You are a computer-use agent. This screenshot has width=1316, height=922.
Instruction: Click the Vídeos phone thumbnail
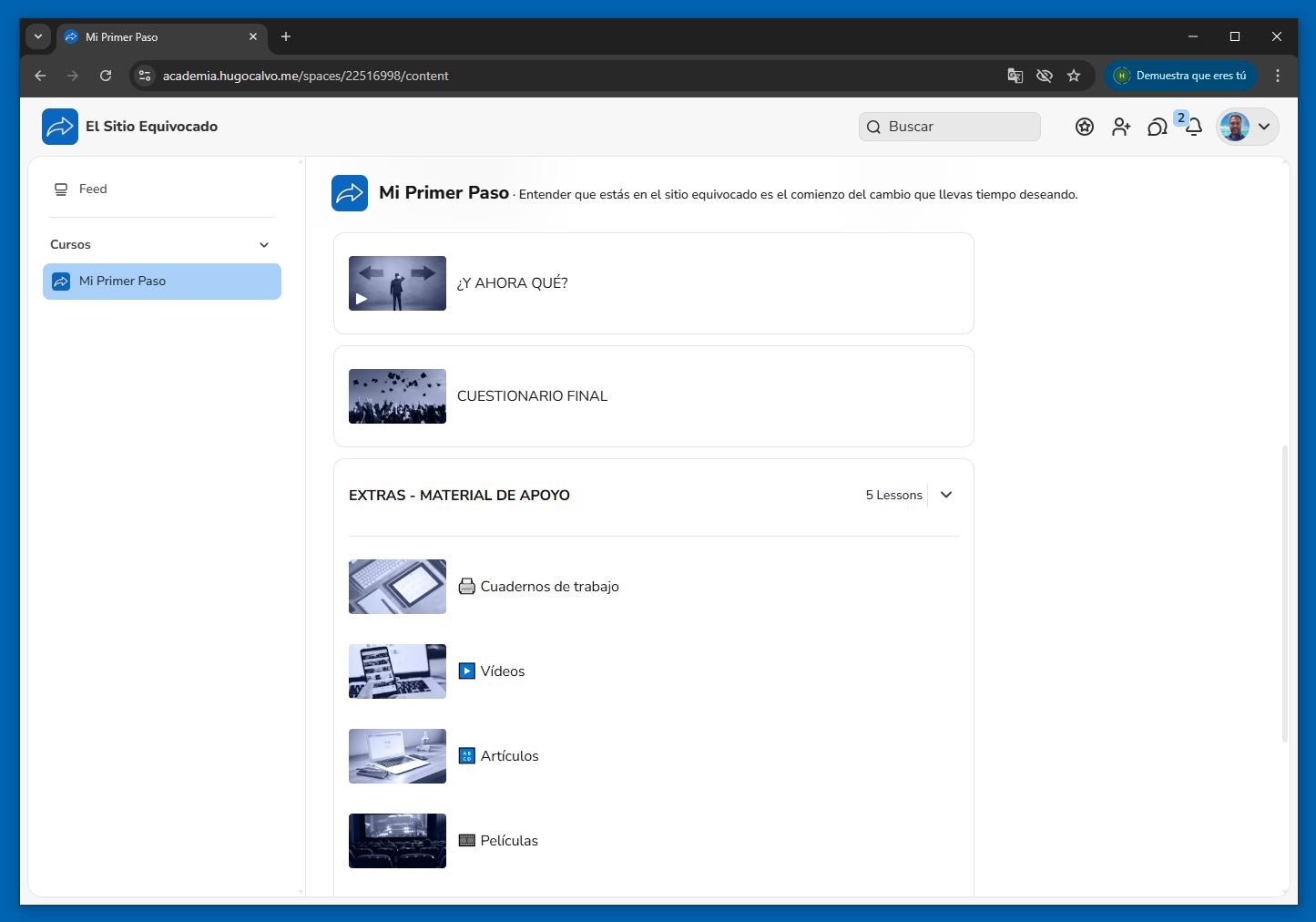397,671
